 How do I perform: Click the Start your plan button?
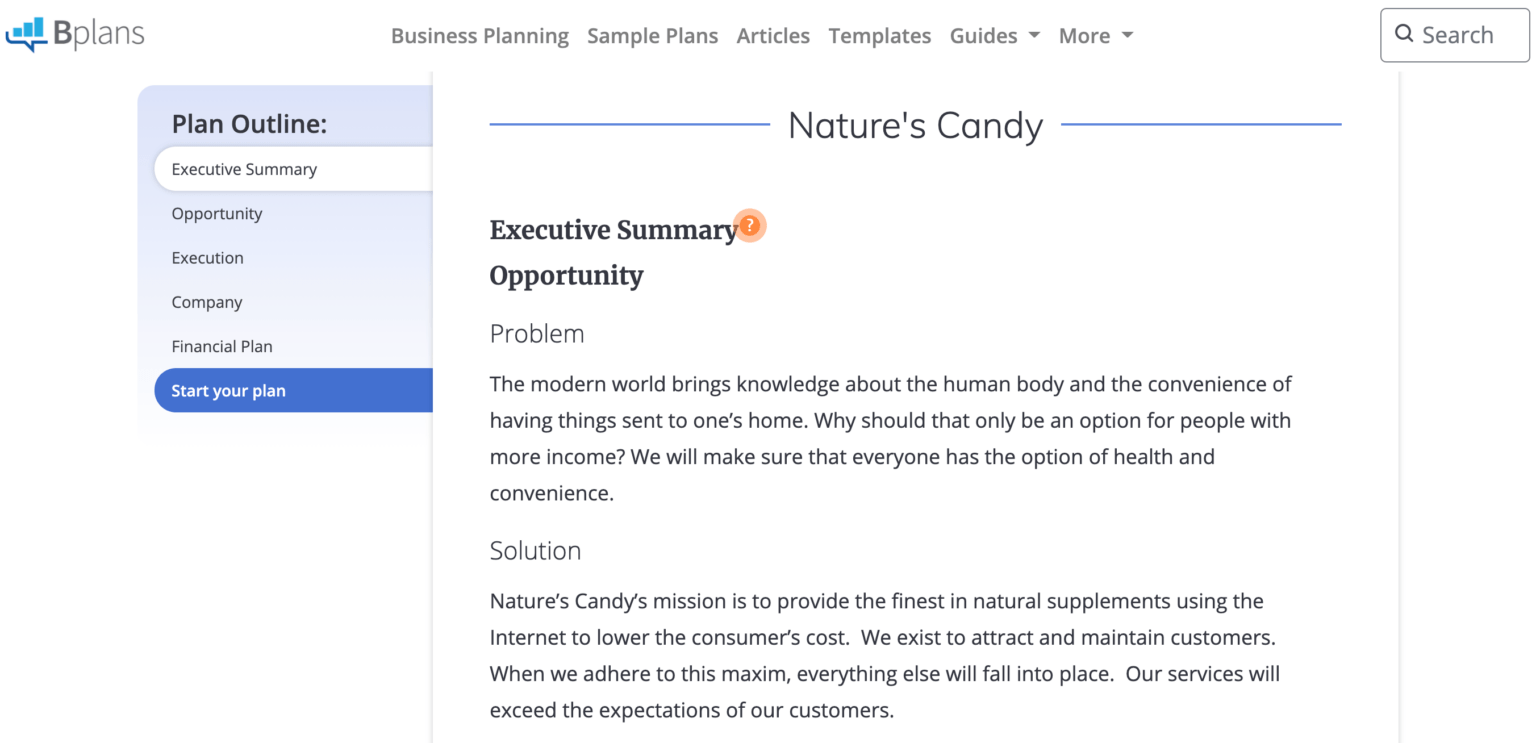click(x=229, y=390)
